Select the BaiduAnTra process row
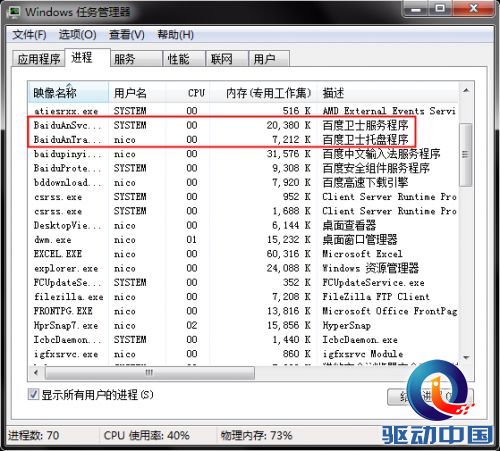 click(243, 139)
